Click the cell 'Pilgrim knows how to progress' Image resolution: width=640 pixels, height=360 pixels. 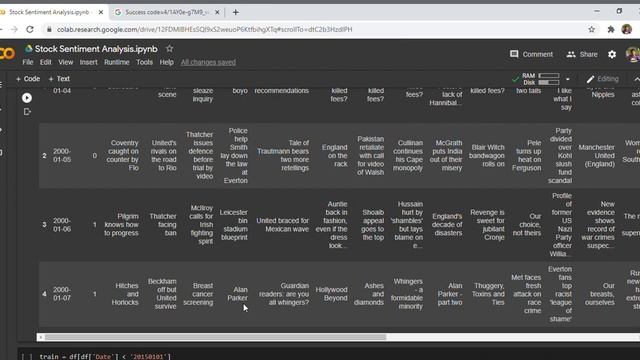[121, 225]
